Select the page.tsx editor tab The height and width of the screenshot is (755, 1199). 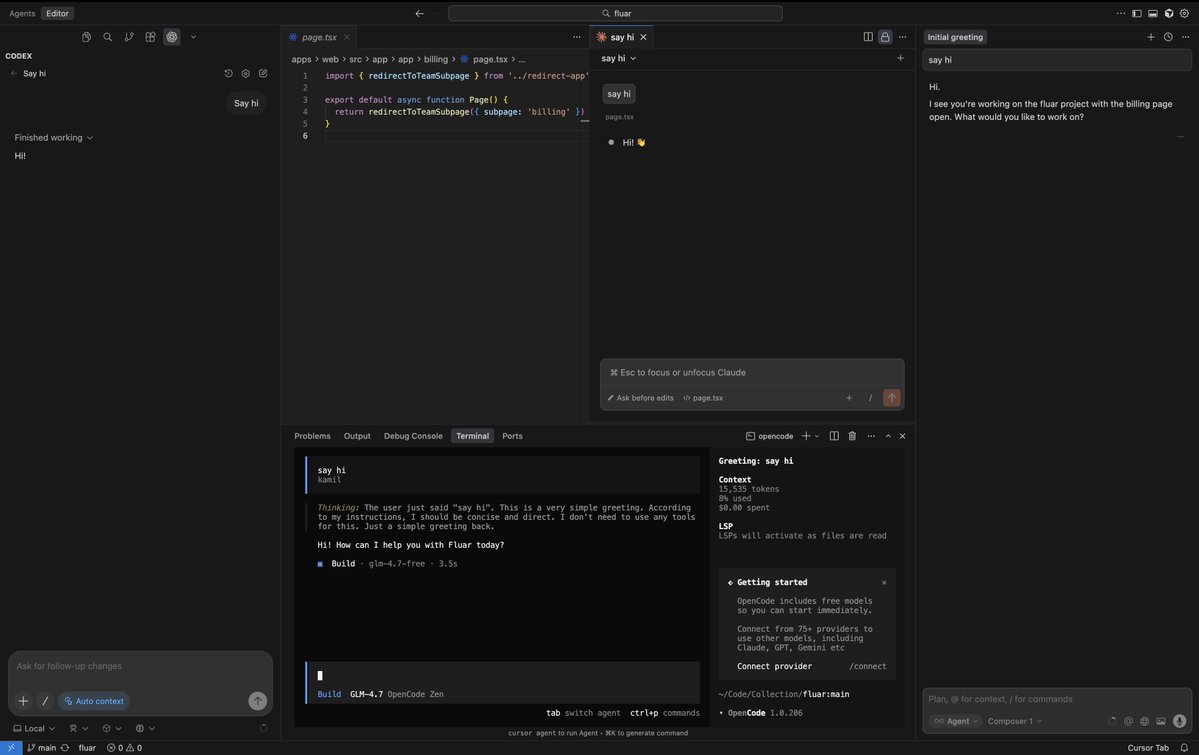point(319,37)
